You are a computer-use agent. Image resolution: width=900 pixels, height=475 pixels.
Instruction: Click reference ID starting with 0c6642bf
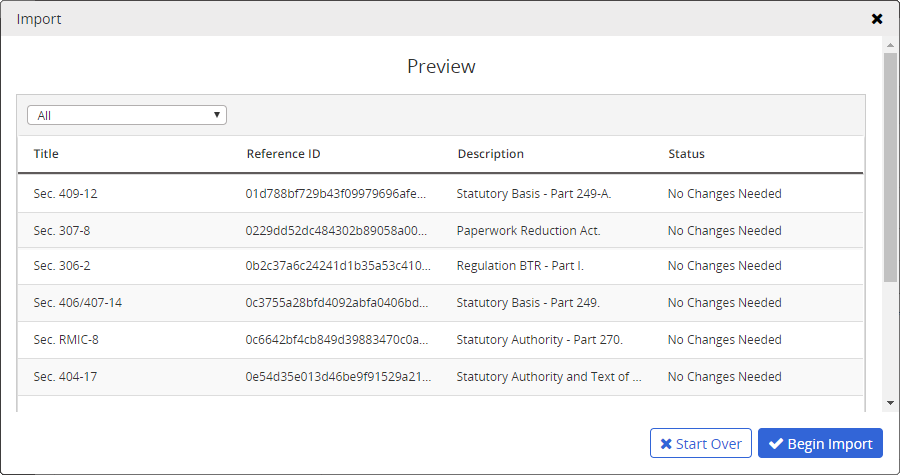click(338, 340)
